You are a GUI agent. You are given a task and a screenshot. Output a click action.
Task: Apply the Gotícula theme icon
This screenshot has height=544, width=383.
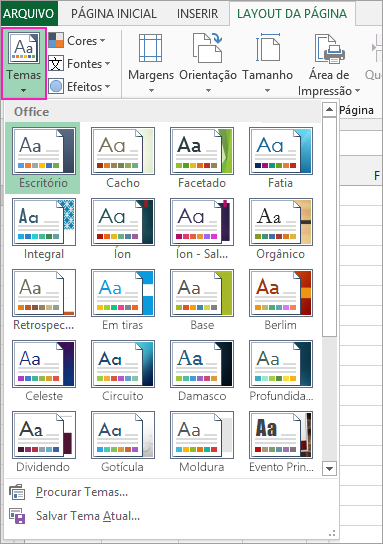pos(123,435)
